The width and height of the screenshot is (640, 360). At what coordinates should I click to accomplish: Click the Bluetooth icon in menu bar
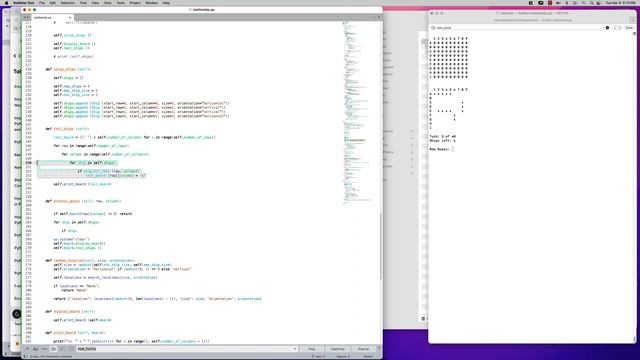(567, 3)
